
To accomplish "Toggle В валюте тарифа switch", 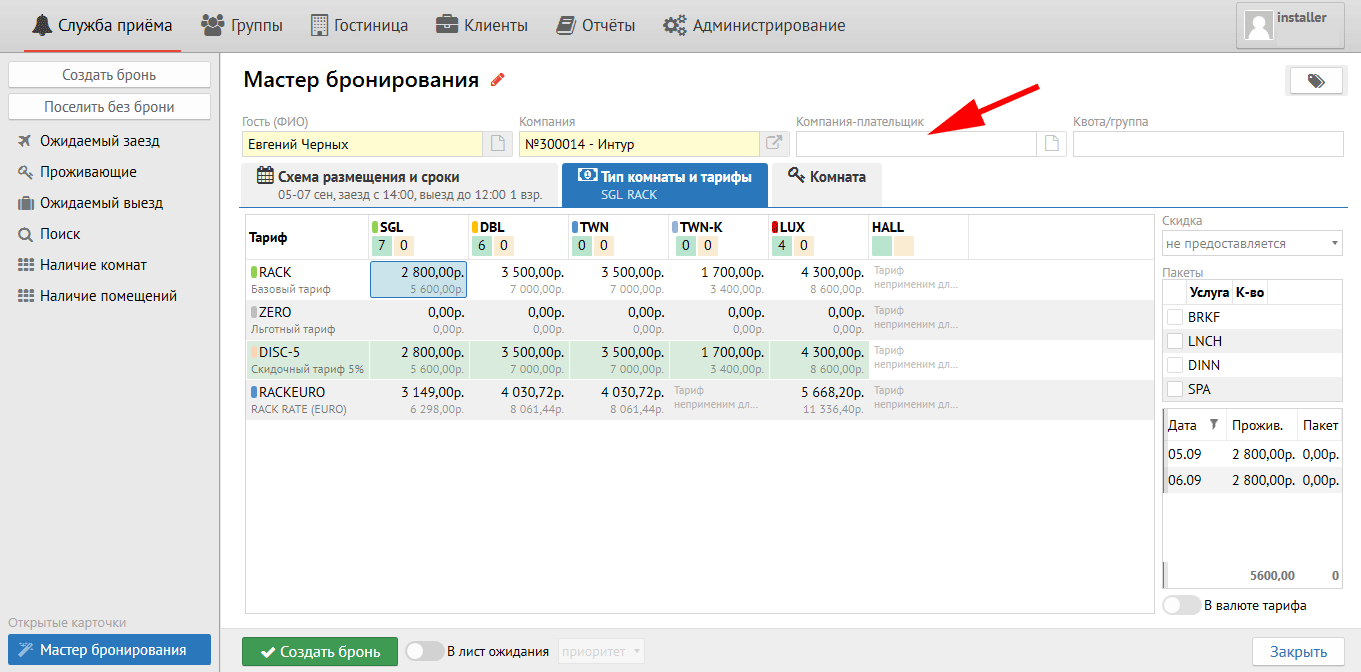I will click(x=1182, y=605).
